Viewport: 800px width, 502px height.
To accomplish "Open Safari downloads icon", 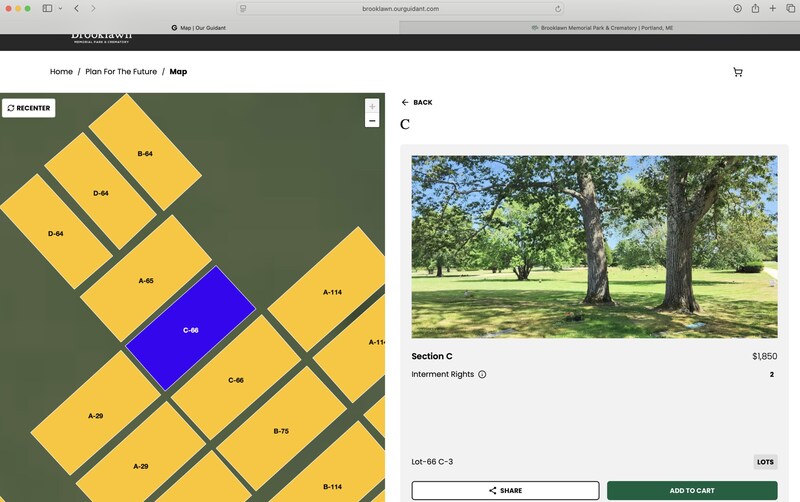I will (737, 8).
